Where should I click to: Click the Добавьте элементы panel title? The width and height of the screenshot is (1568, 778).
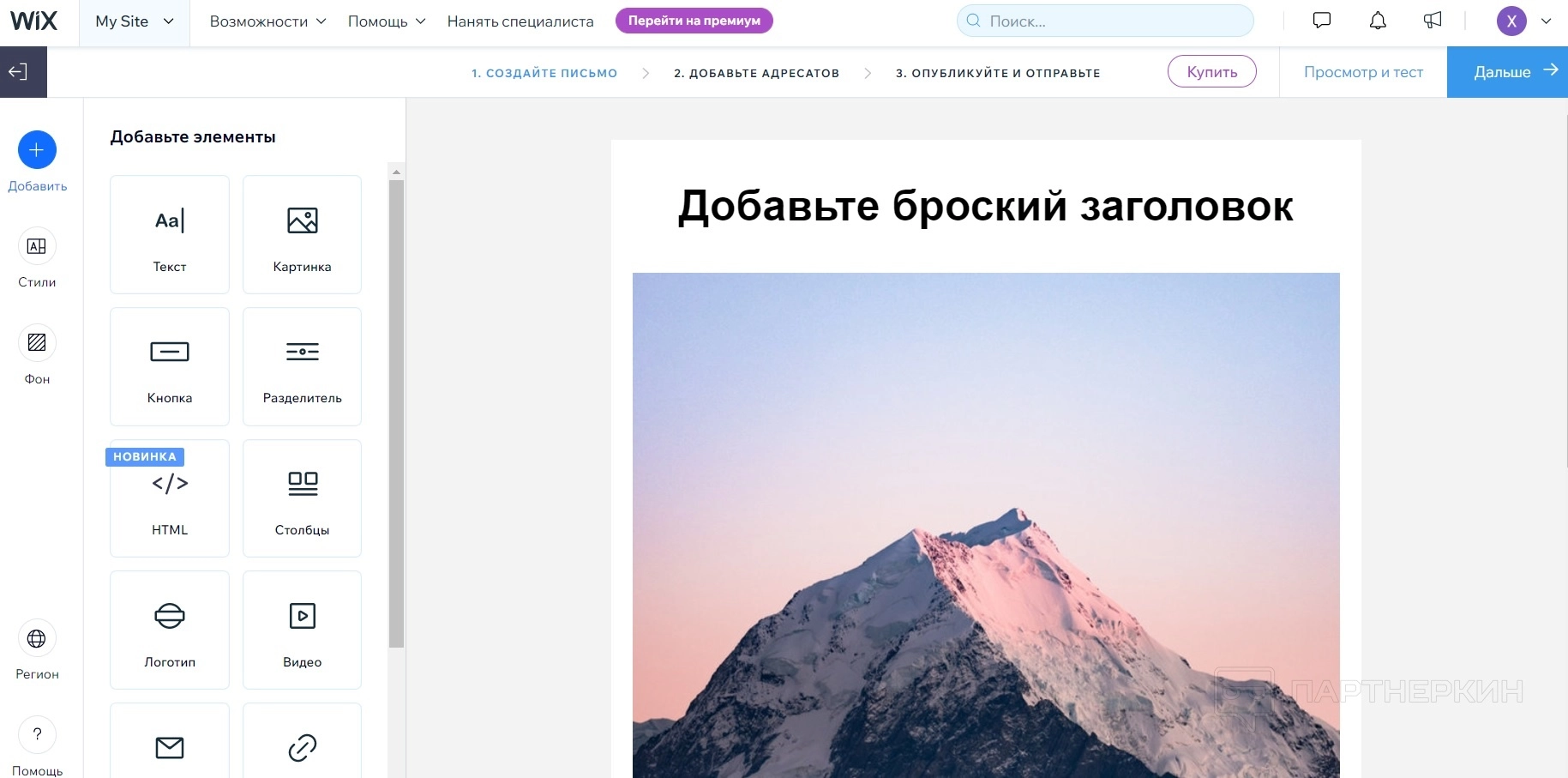coord(193,137)
